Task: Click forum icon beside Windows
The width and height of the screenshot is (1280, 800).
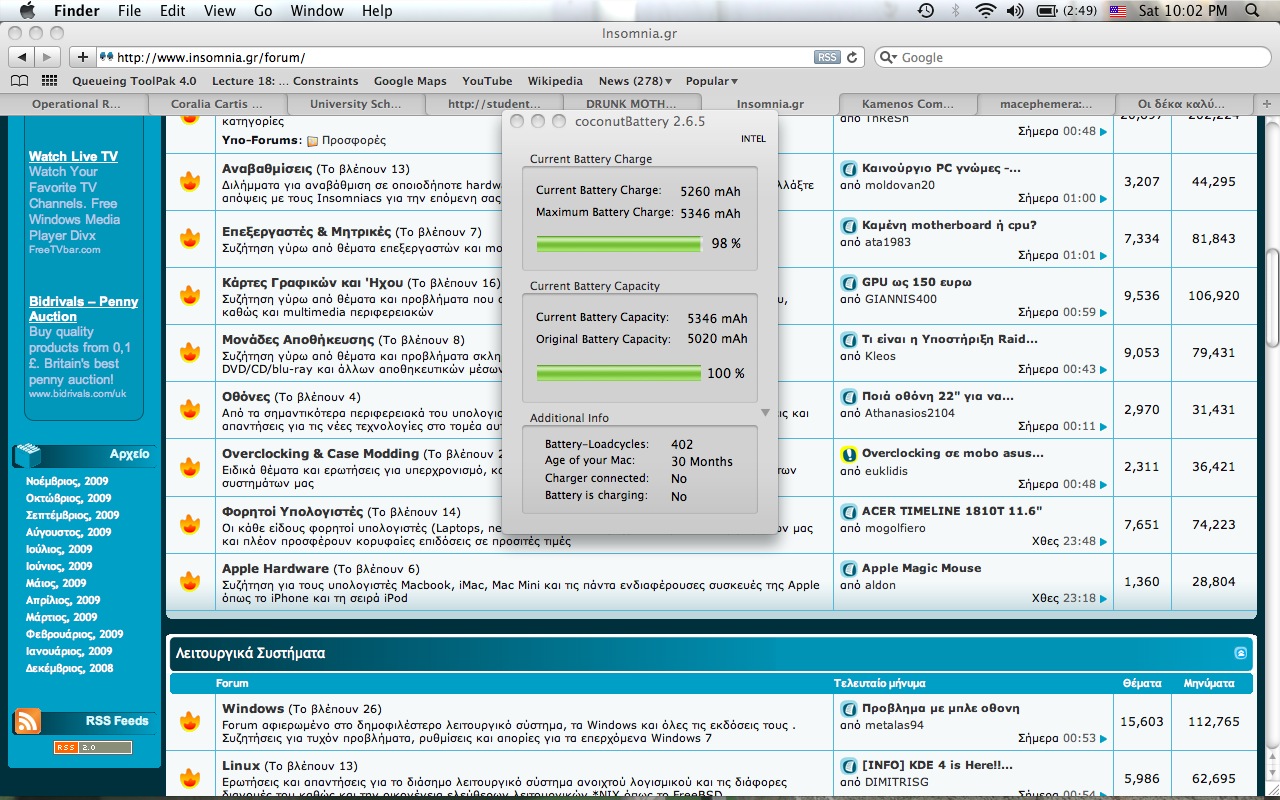Action: [x=189, y=722]
